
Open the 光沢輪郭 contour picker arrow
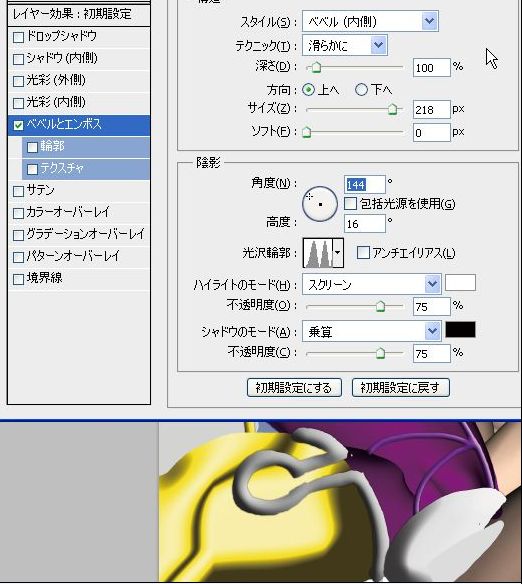tap(338, 253)
